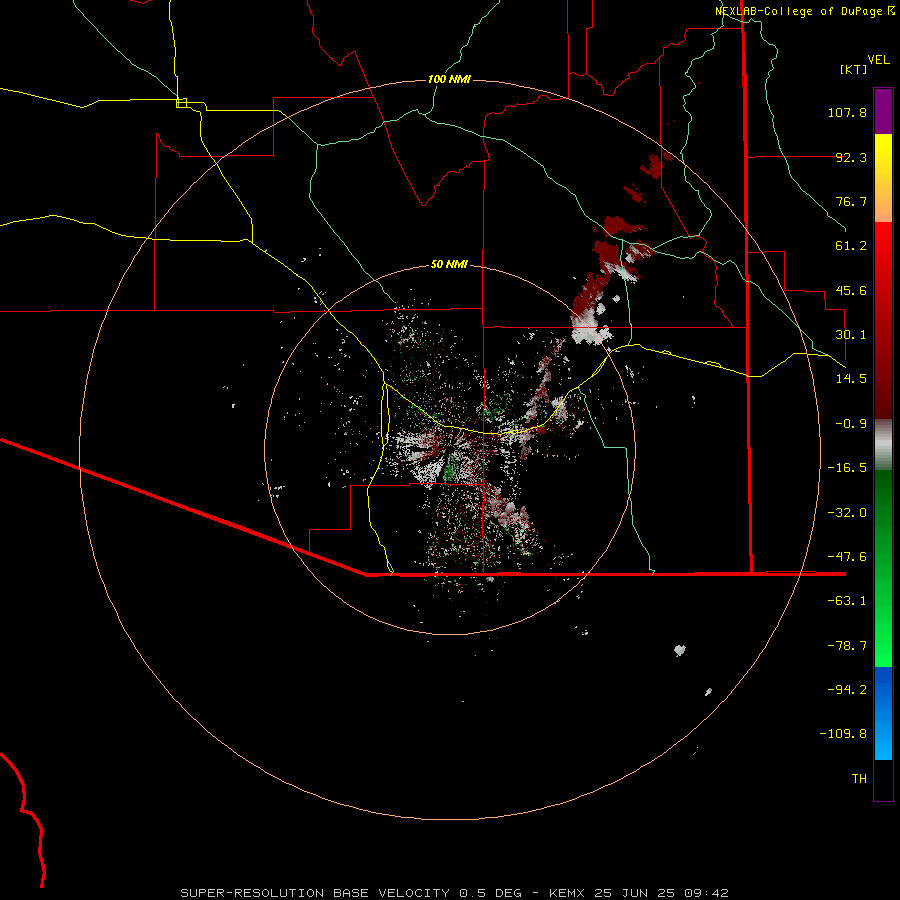
Task: Click the 76.7 velocity scale value
Action: tap(851, 201)
